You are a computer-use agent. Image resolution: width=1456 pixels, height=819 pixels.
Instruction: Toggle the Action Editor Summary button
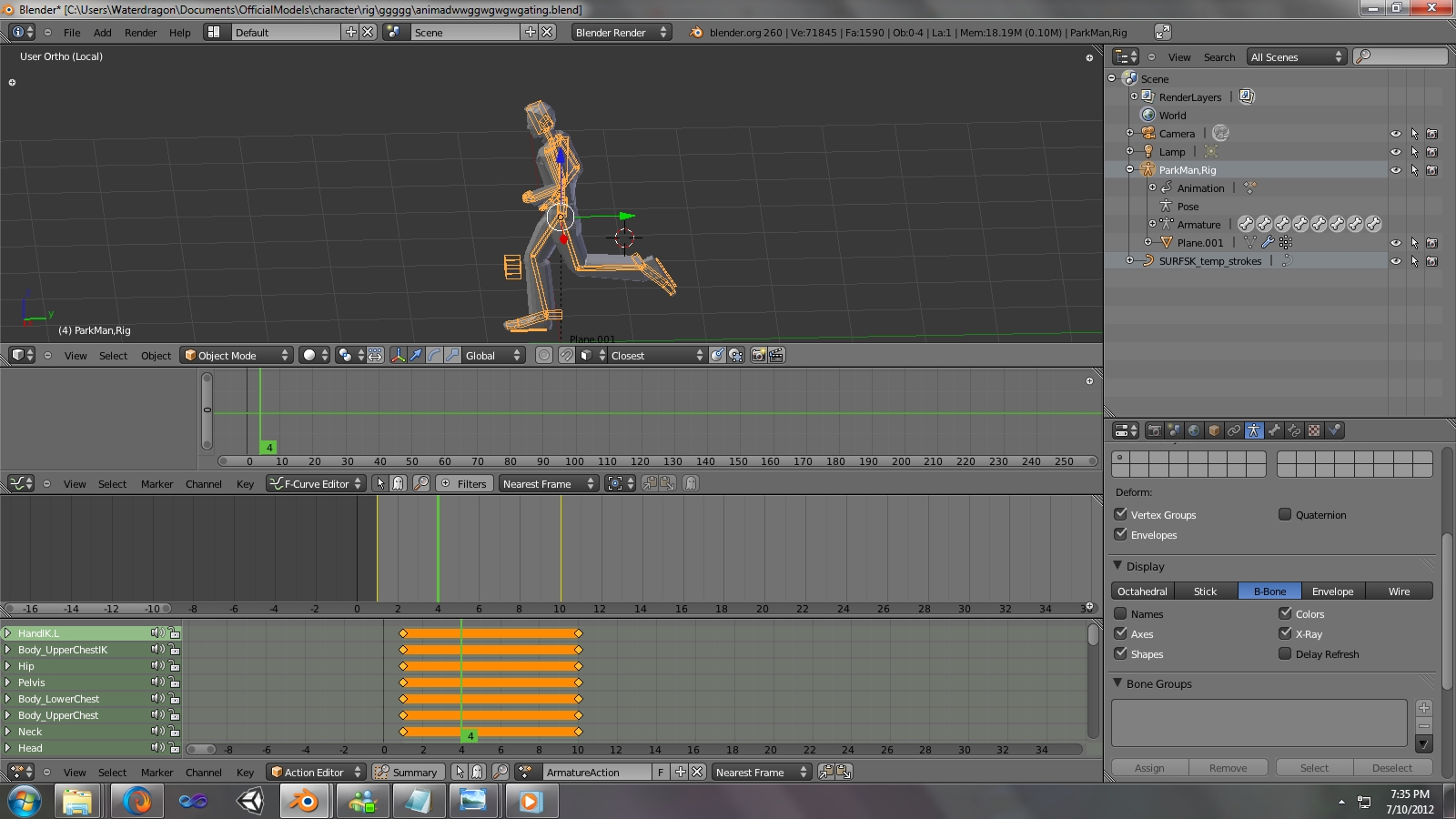[x=407, y=772]
